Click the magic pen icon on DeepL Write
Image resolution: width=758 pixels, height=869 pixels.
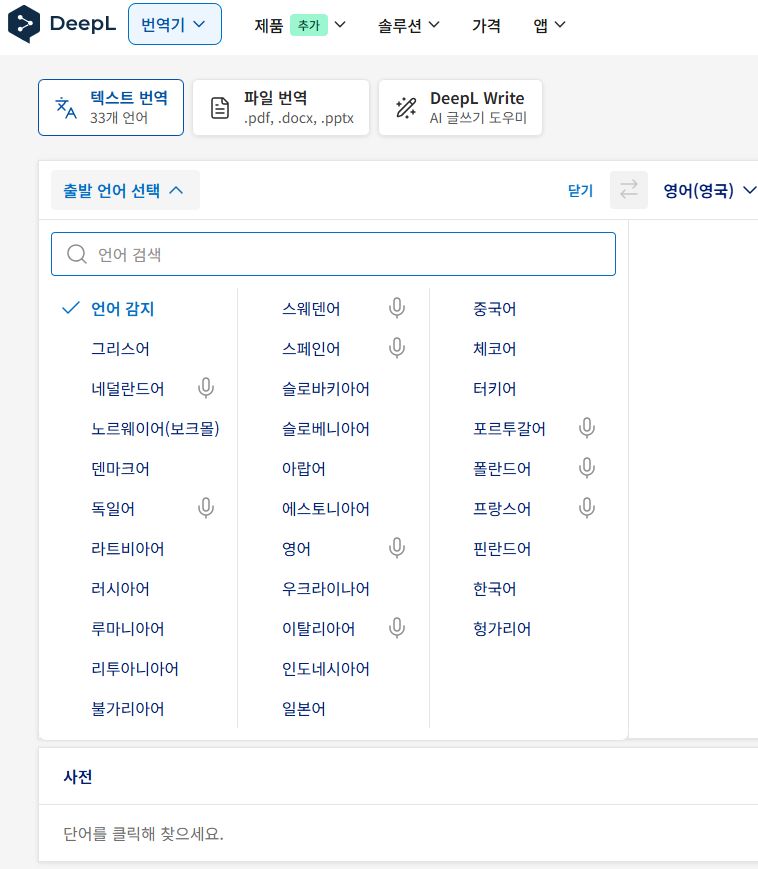tap(406, 108)
